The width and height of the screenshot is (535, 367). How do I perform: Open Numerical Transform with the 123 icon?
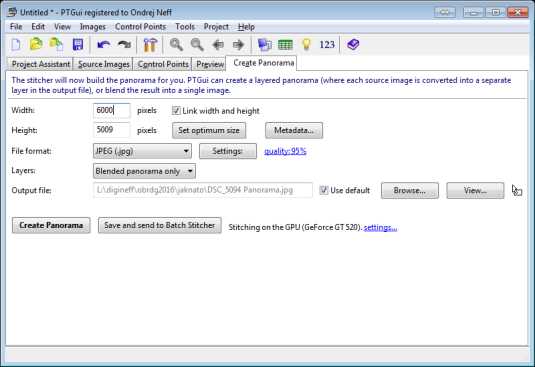(327, 45)
